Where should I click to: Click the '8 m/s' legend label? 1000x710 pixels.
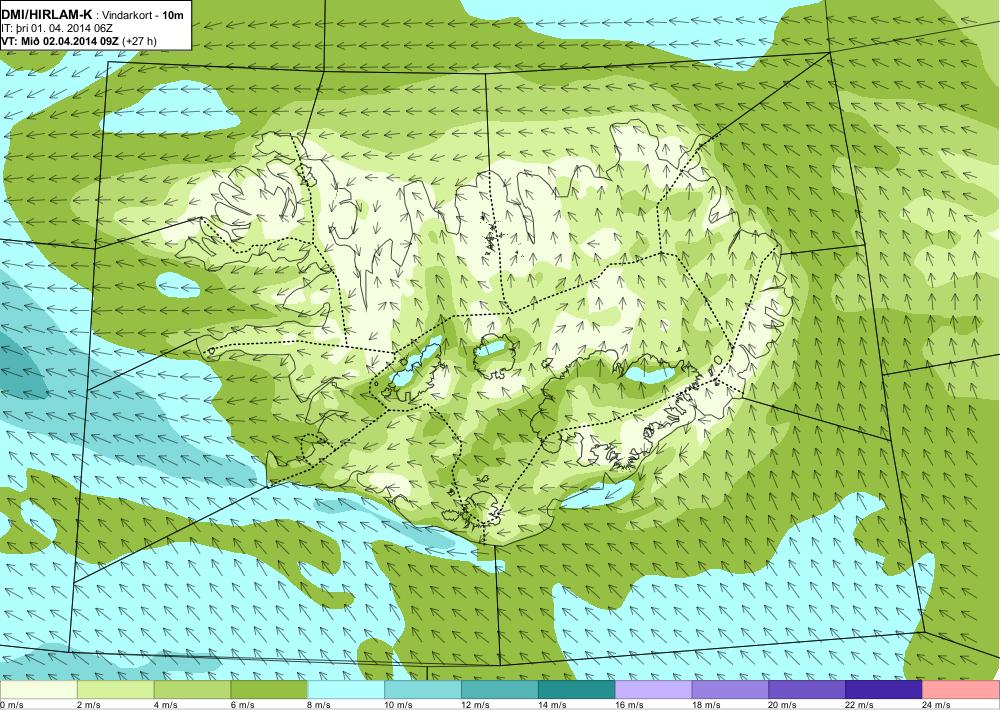tap(320, 705)
